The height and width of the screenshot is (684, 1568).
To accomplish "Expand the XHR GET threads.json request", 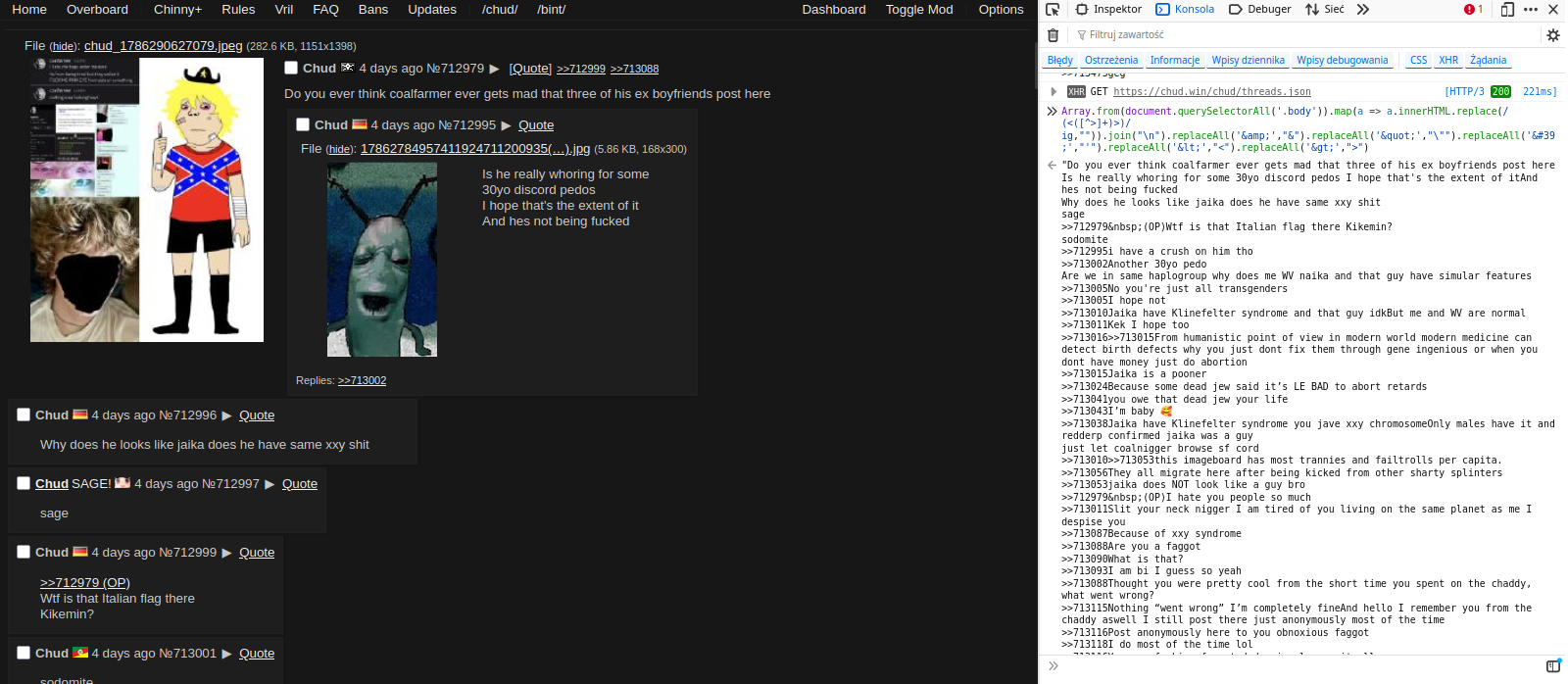I will (x=1053, y=91).
